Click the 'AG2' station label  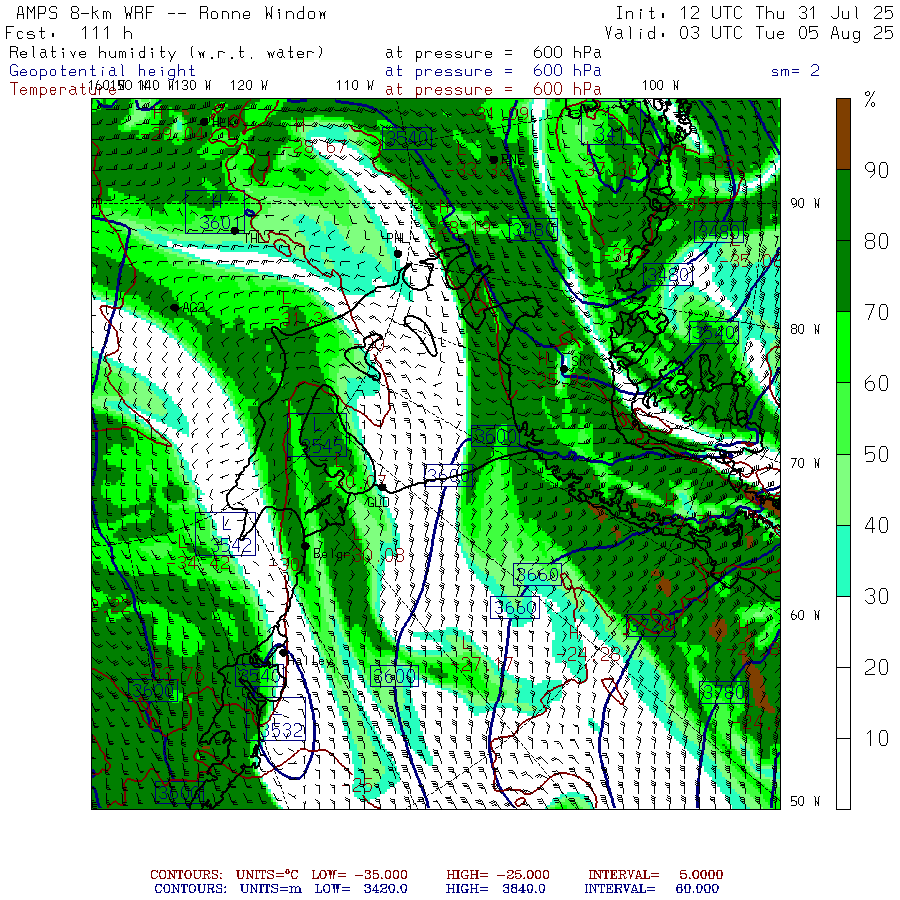tap(193, 308)
